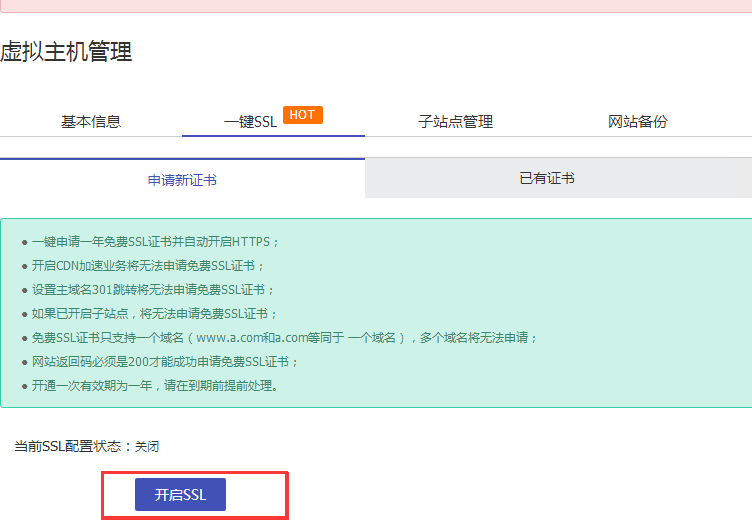Click the pink alert banner at top
The image size is (752, 526).
tap(376, 5)
